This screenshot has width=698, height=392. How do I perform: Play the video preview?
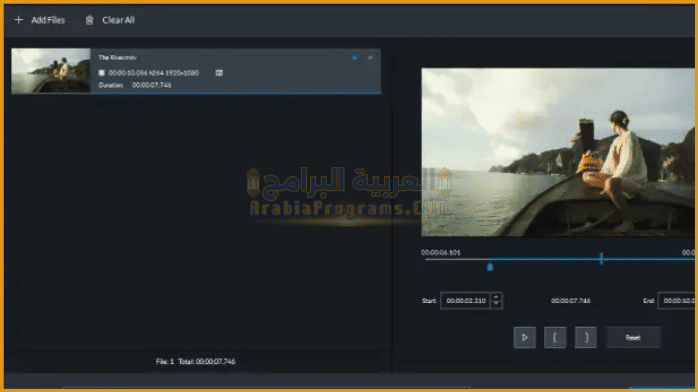[x=525, y=338]
